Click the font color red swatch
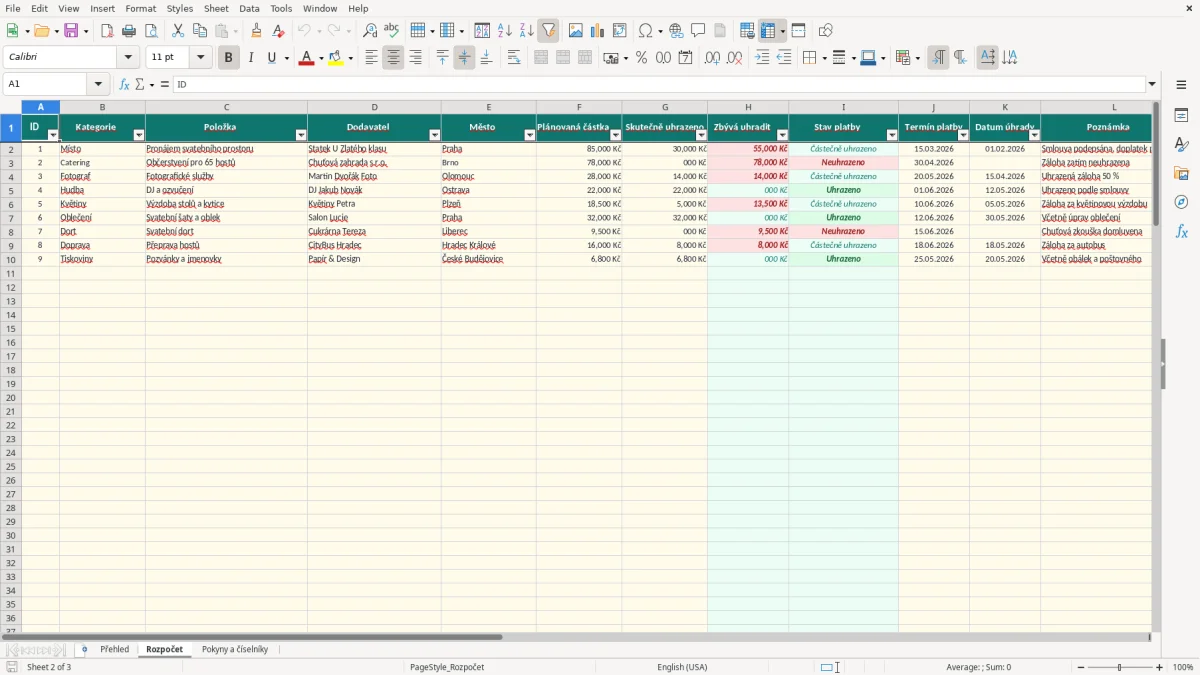This screenshot has height=675, width=1200. pyautogui.click(x=306, y=58)
